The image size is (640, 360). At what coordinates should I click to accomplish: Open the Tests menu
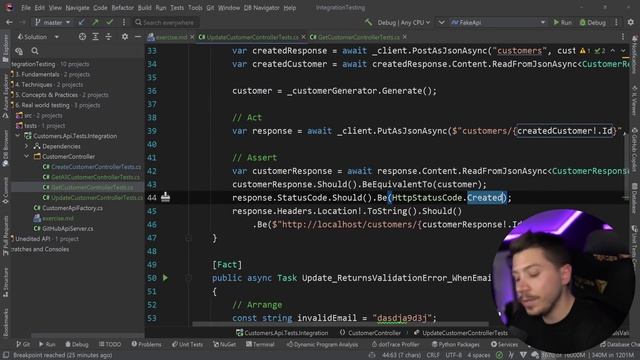click(x=177, y=8)
